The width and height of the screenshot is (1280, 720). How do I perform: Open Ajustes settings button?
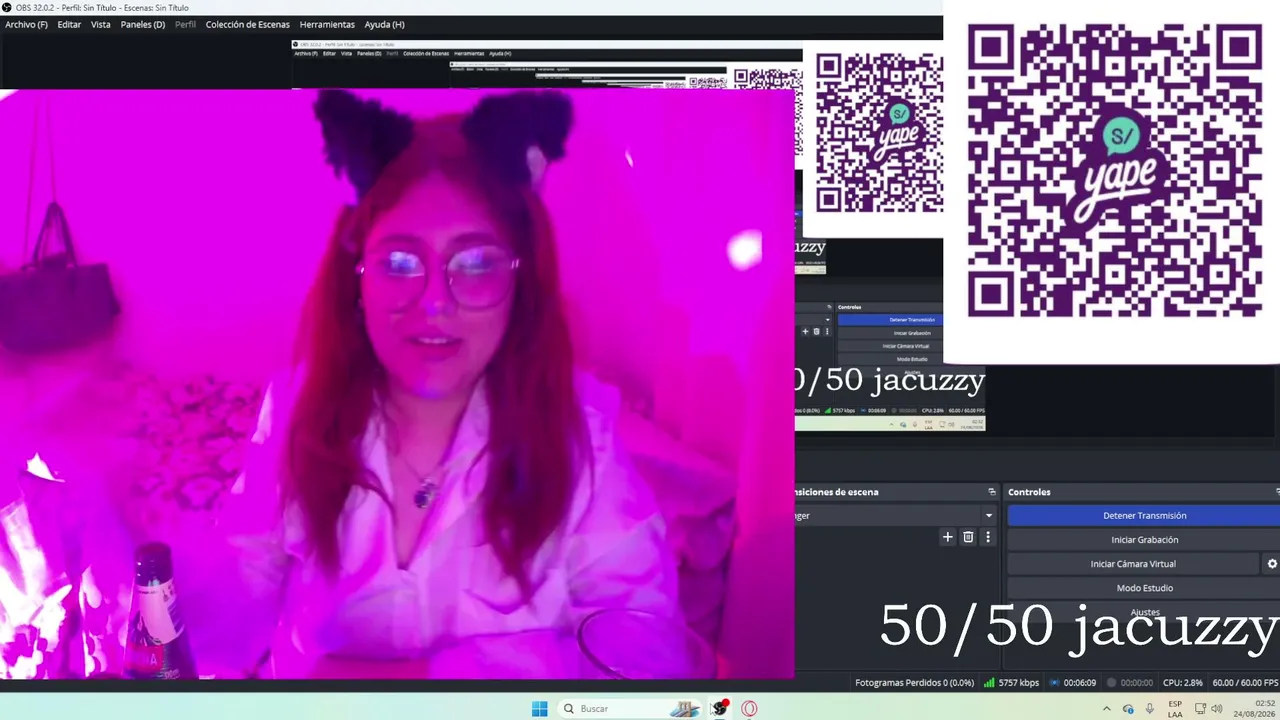[1144, 612]
